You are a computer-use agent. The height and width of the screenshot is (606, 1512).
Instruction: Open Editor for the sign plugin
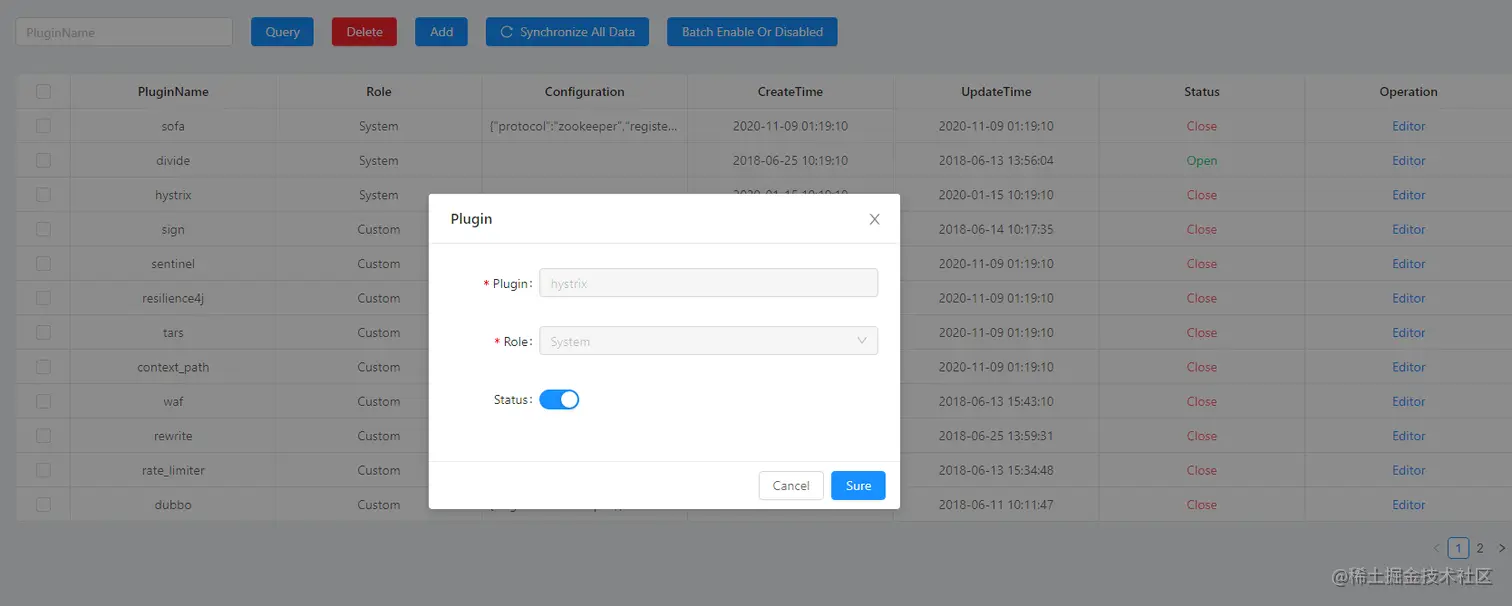1408,229
